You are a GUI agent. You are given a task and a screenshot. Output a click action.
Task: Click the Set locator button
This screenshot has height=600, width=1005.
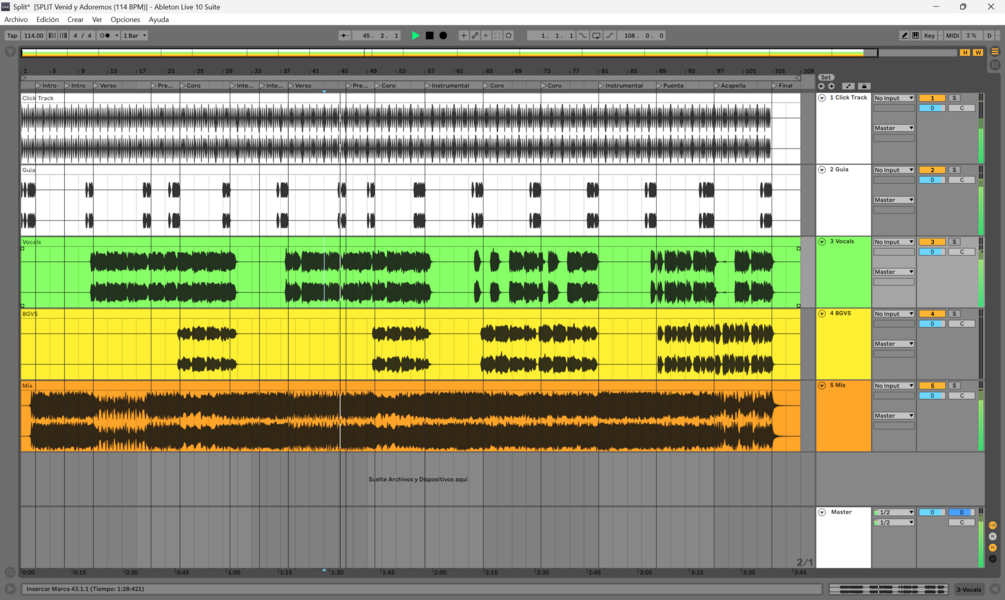pyautogui.click(x=826, y=78)
